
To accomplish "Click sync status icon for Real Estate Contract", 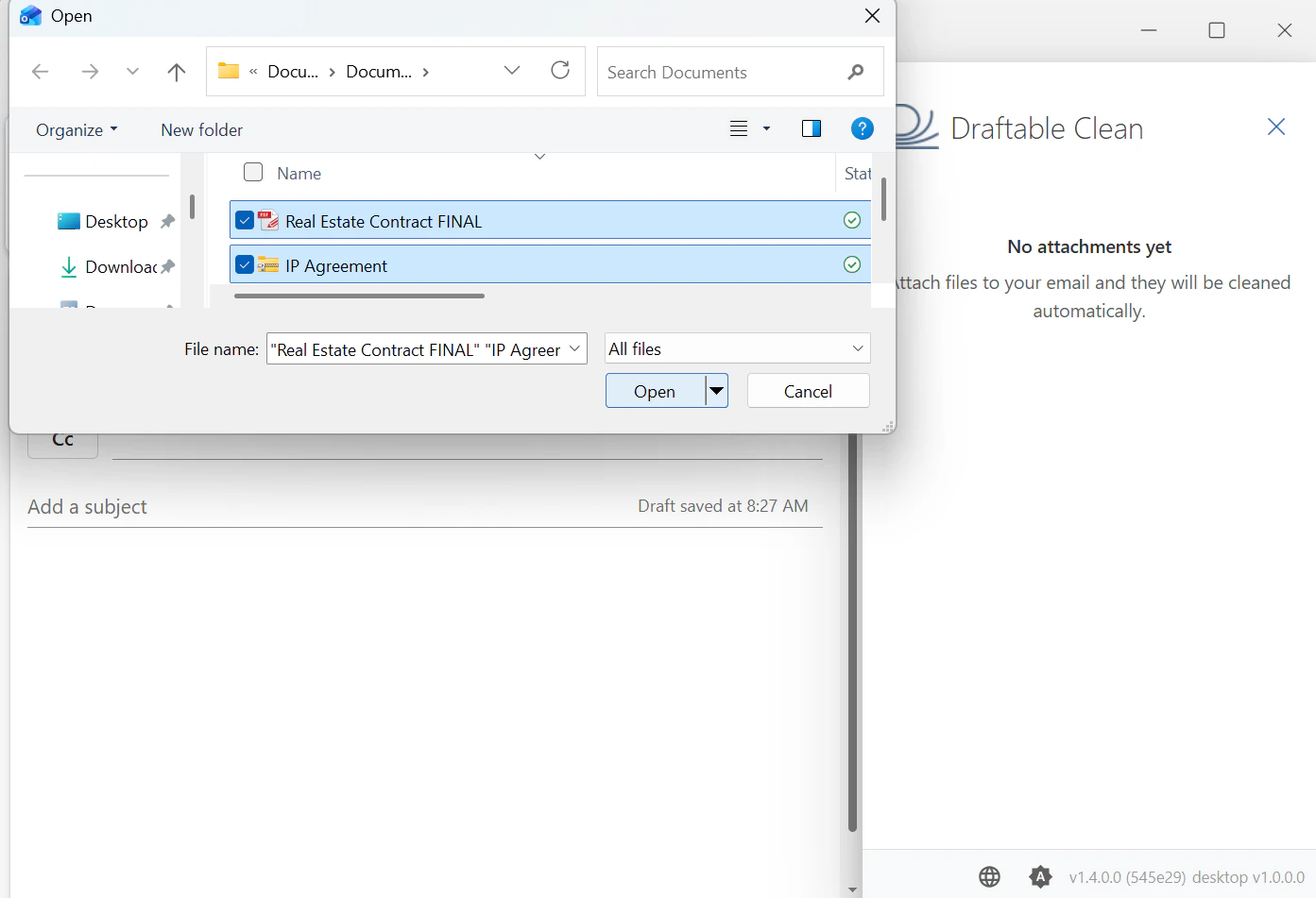I will tap(852, 220).
